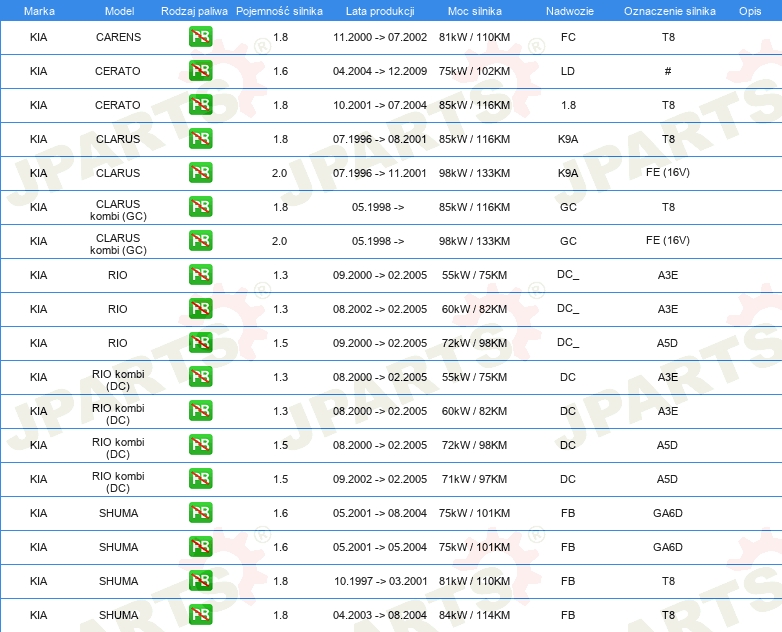Image resolution: width=782 pixels, height=632 pixels.
Task: Click the FC body code cell
Action: point(568,37)
